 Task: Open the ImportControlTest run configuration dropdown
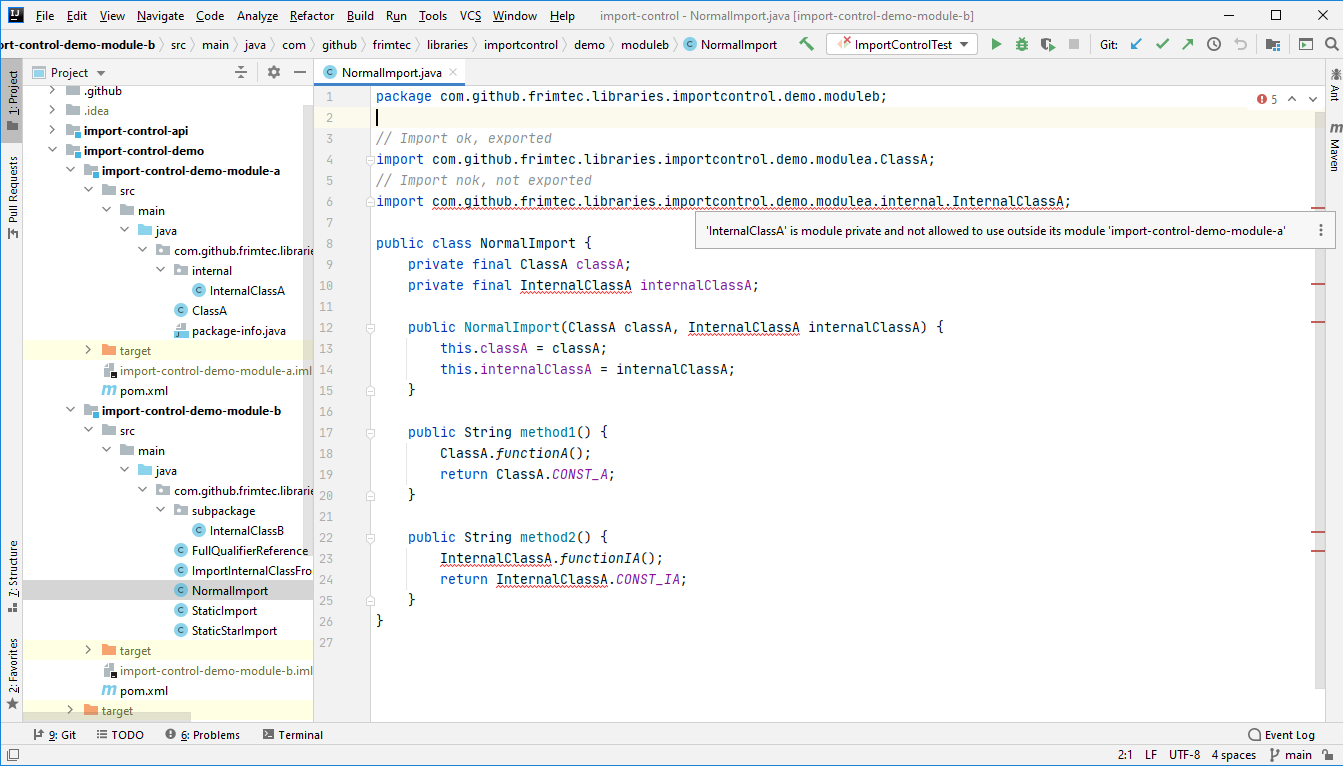903,44
